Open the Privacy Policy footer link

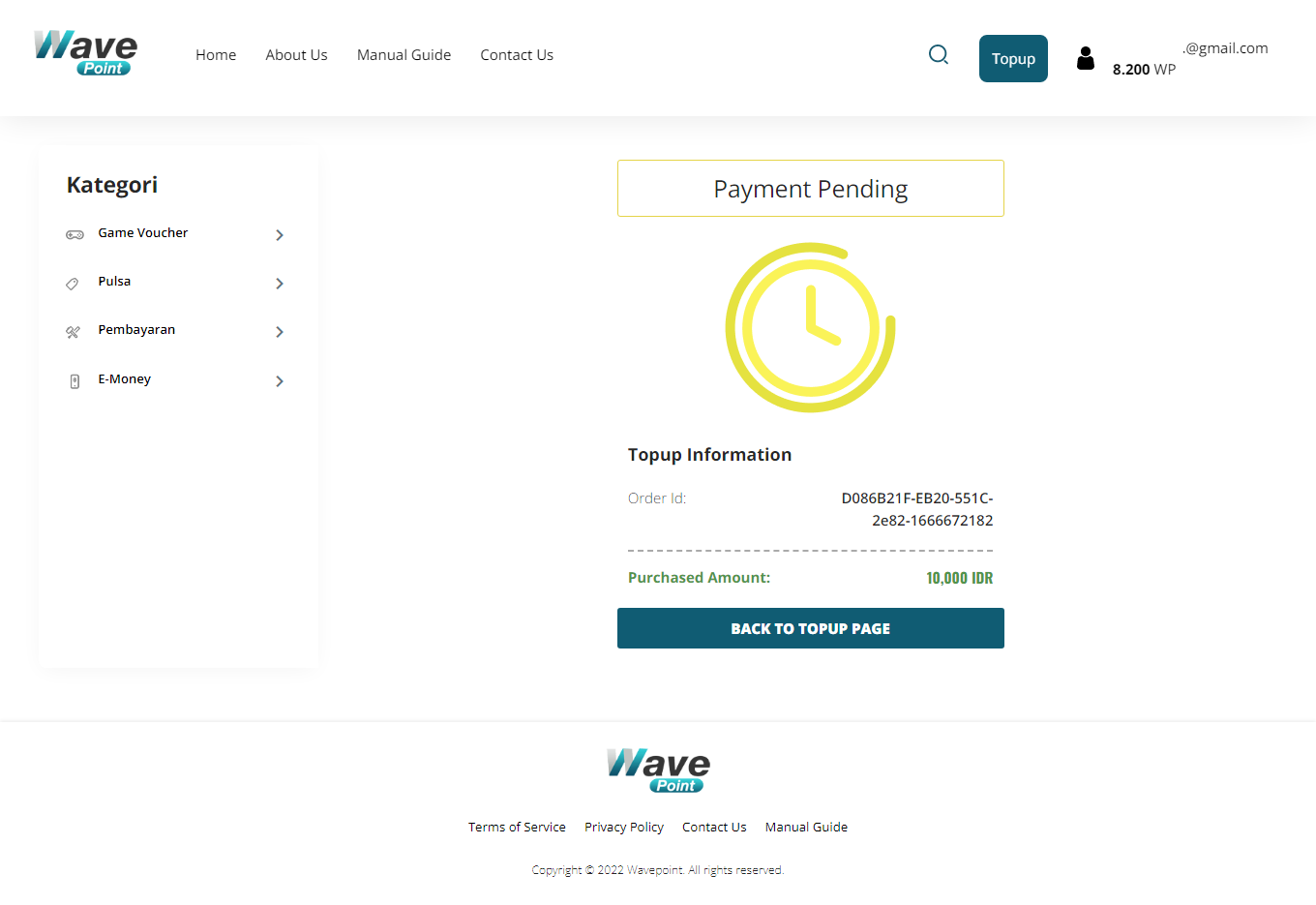tap(624, 827)
